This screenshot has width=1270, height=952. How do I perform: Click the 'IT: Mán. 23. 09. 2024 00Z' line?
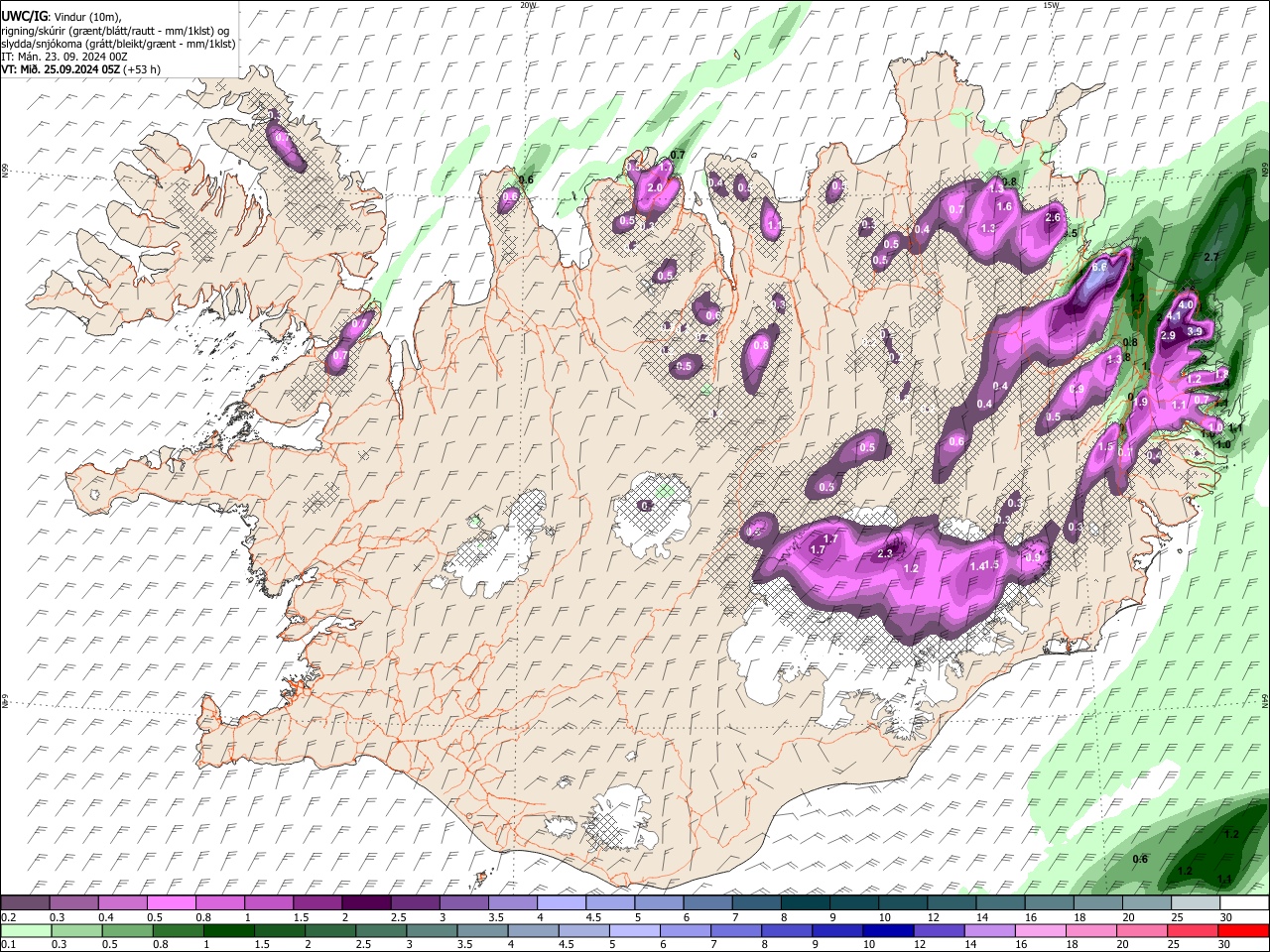coord(64,57)
